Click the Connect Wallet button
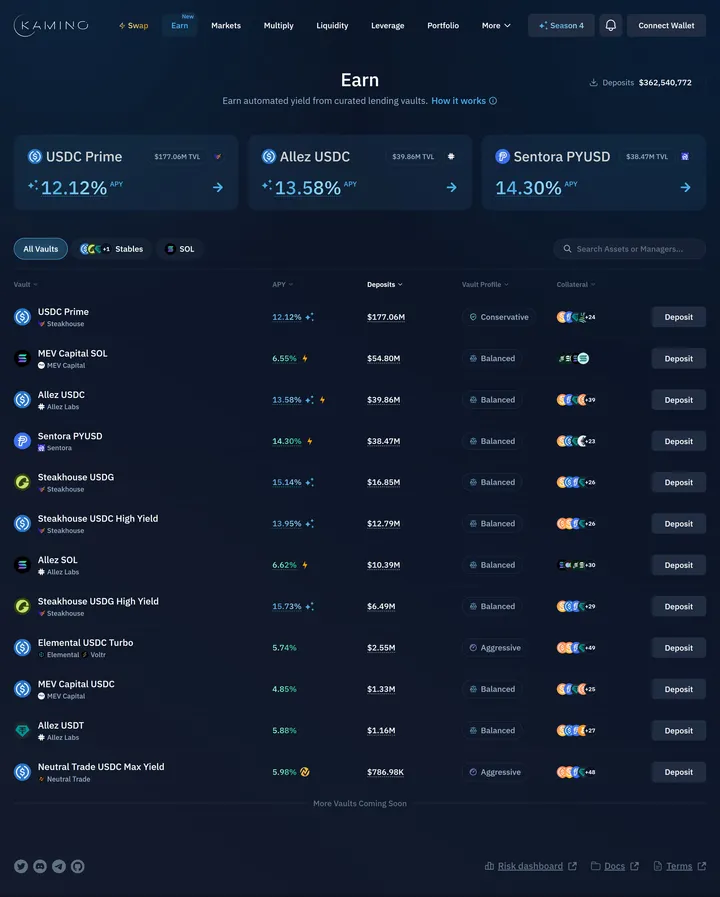Image resolution: width=720 pixels, height=897 pixels. click(666, 25)
